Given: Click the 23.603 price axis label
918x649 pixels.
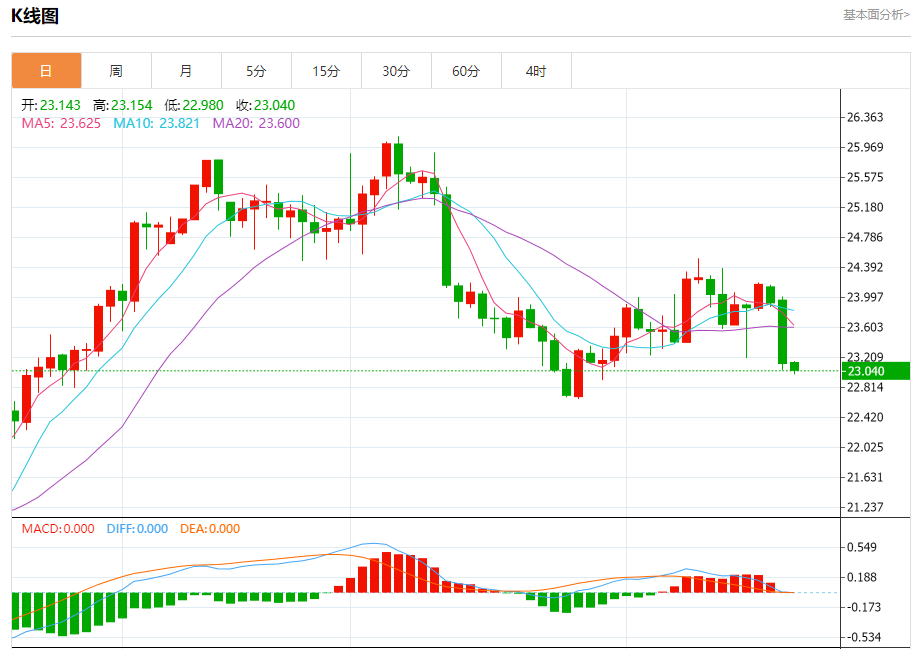Looking at the screenshot, I should click(865, 327).
